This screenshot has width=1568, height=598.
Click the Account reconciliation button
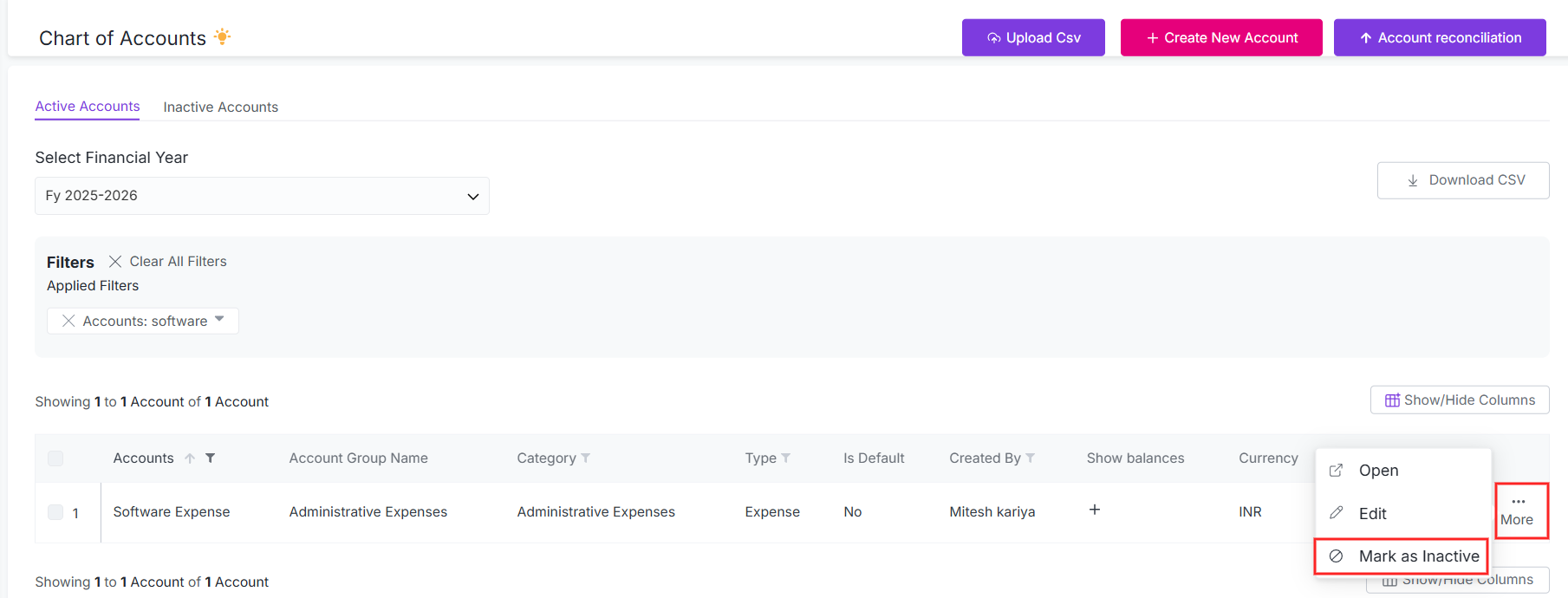coord(1440,38)
